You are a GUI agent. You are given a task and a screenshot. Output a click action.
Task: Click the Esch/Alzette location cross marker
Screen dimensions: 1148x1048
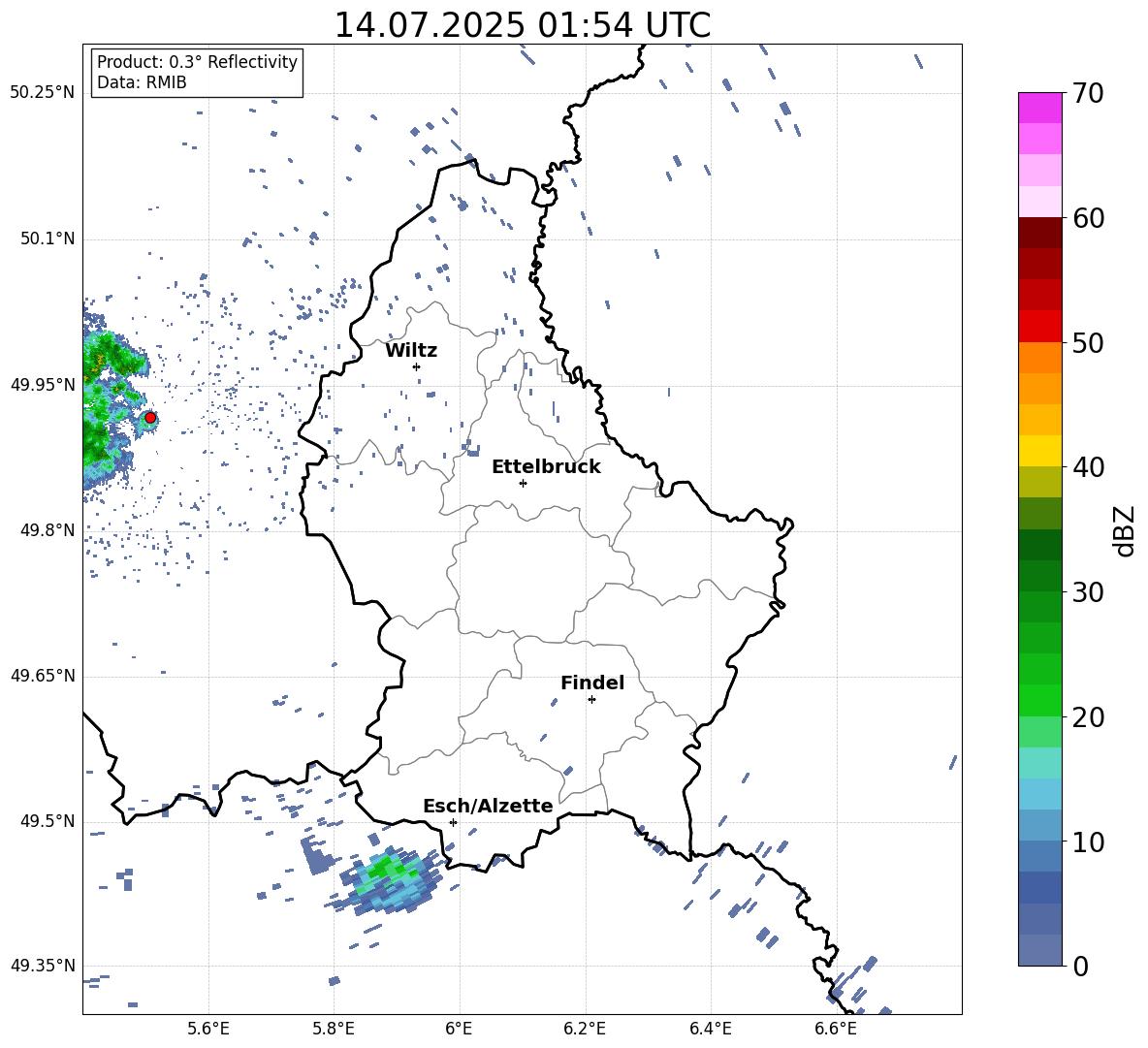(x=453, y=822)
